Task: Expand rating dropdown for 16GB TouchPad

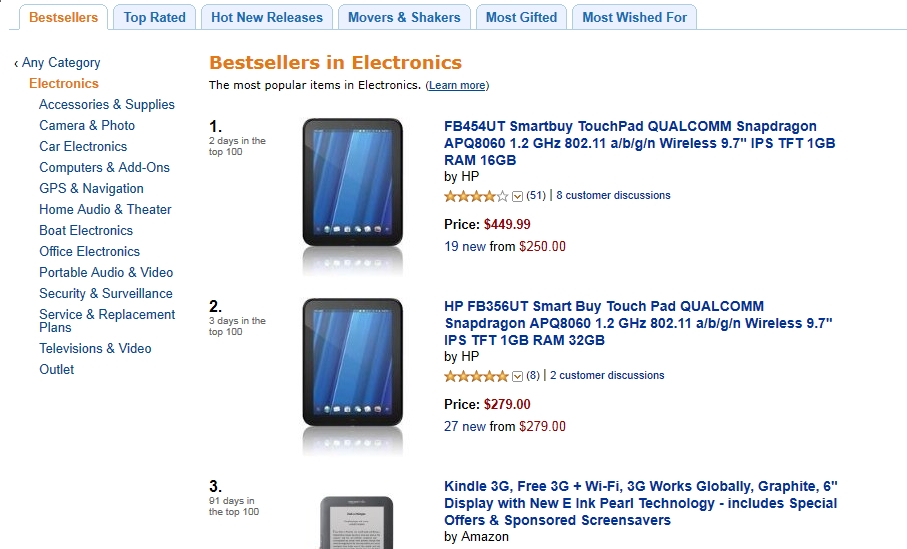Action: click(x=517, y=196)
